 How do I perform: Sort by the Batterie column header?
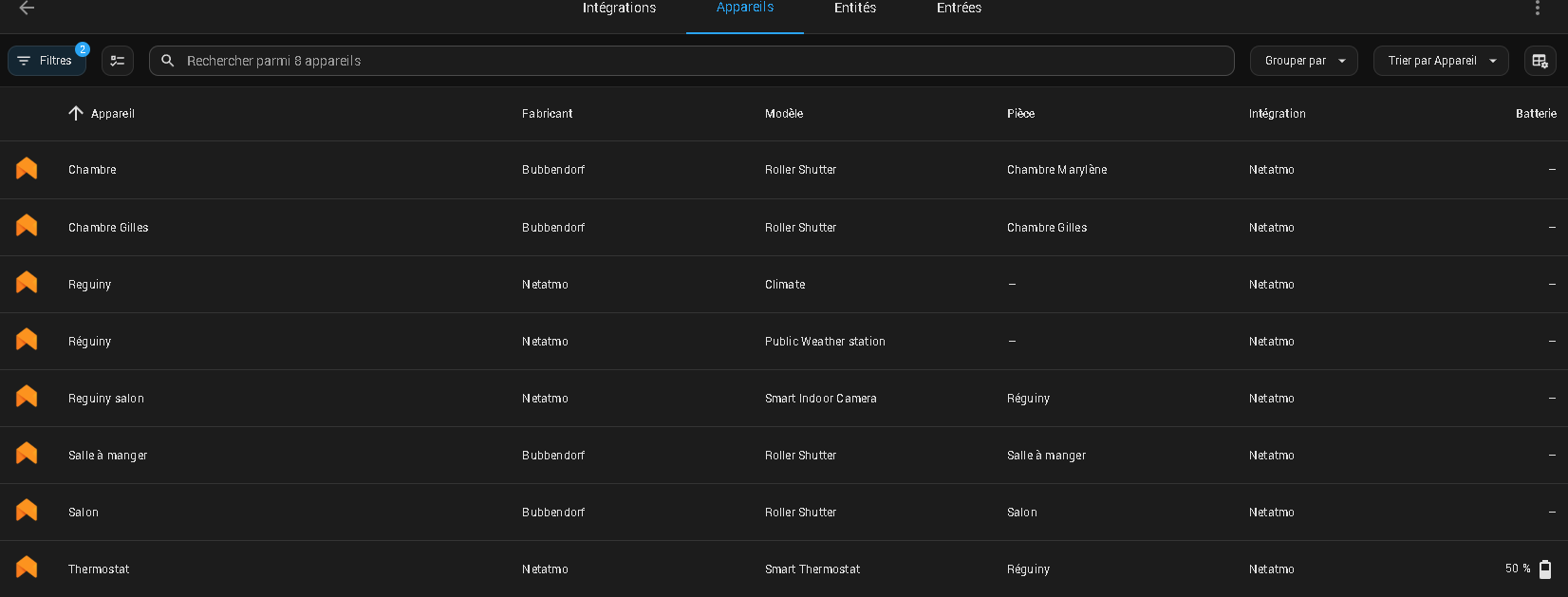click(1535, 114)
